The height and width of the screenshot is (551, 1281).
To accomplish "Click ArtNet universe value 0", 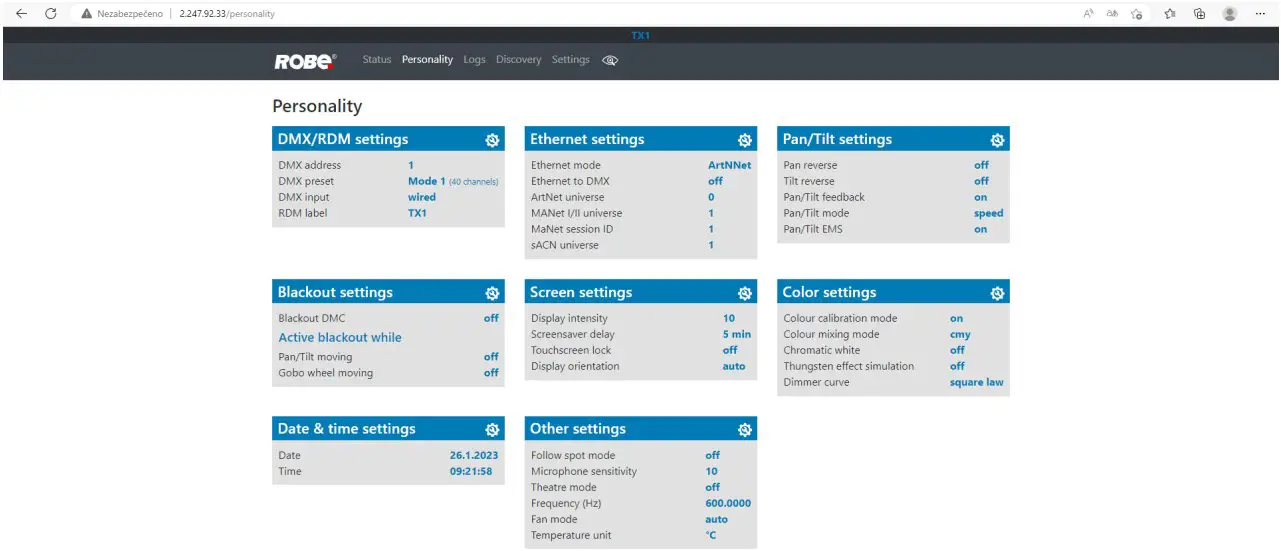I will 711,197.
